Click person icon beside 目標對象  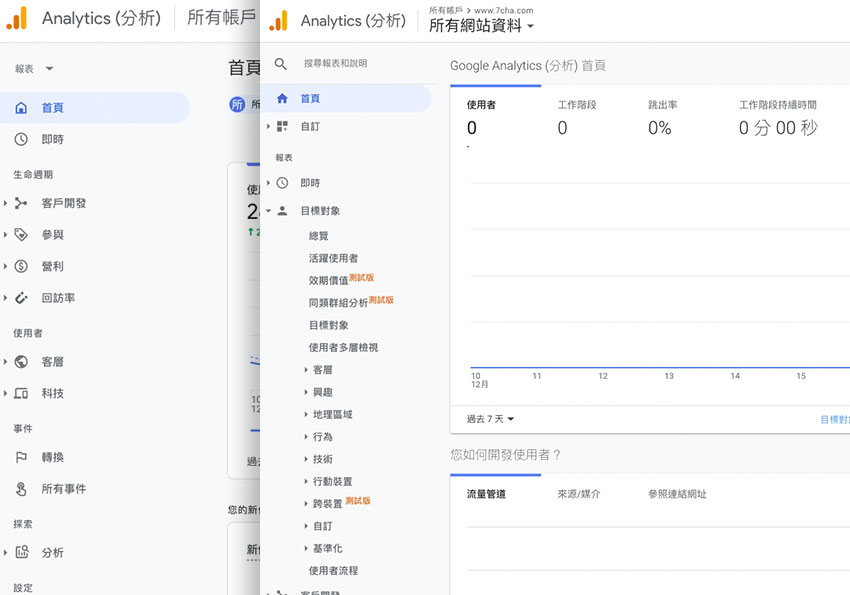[282, 211]
